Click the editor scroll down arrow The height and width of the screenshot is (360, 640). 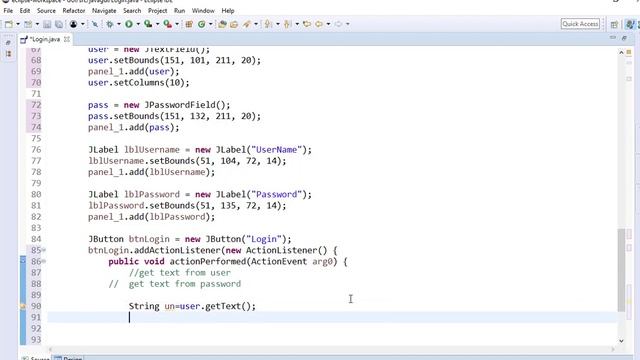click(x=621, y=341)
